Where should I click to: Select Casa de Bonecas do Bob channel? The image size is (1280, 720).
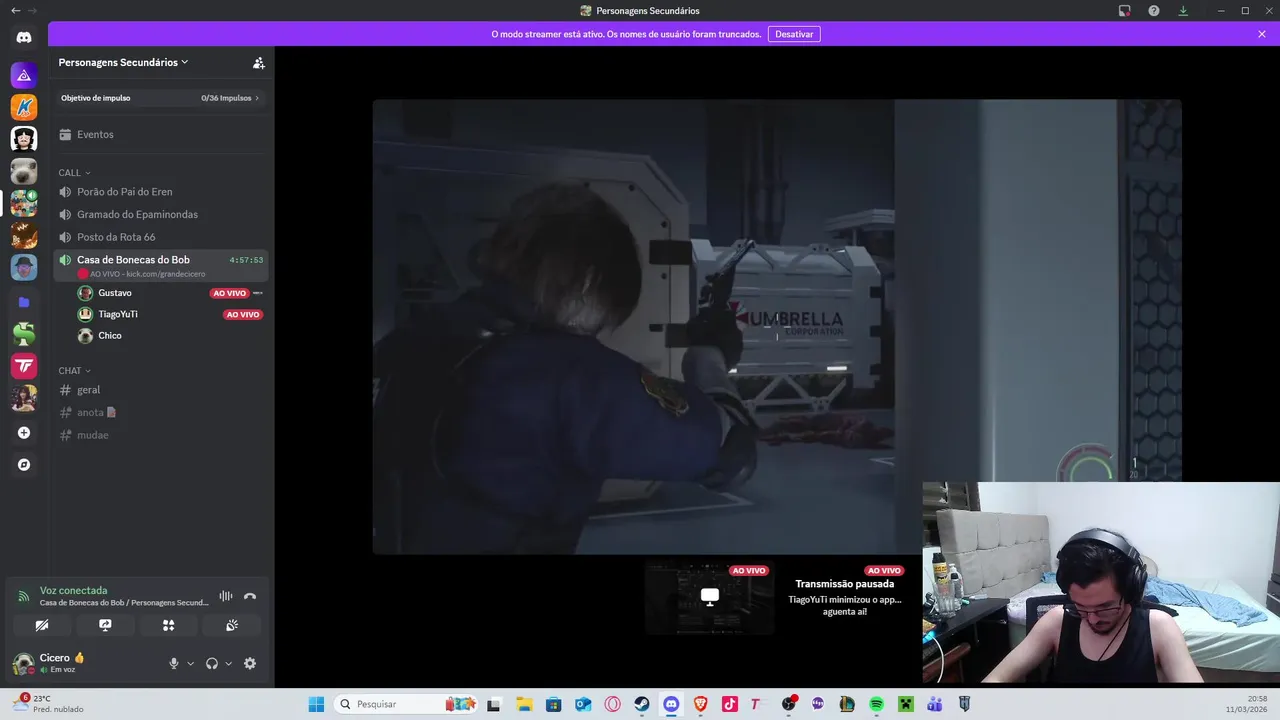click(161, 265)
